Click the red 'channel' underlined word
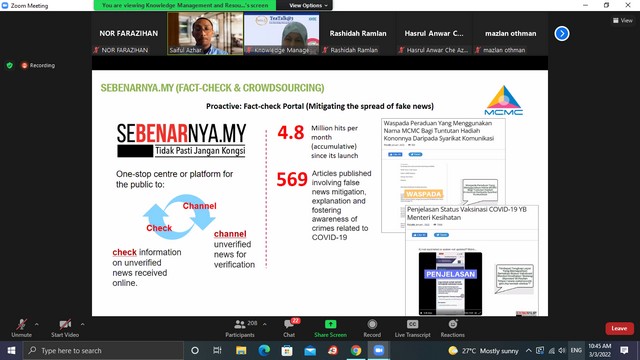 point(230,234)
